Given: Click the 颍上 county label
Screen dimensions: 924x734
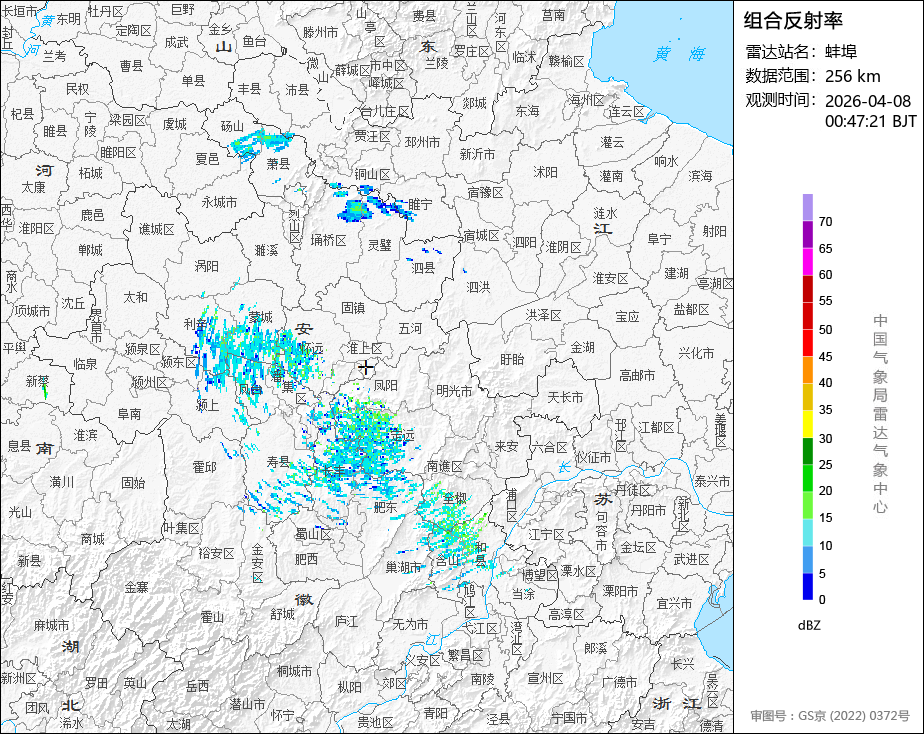Looking at the screenshot, I should tap(207, 405).
